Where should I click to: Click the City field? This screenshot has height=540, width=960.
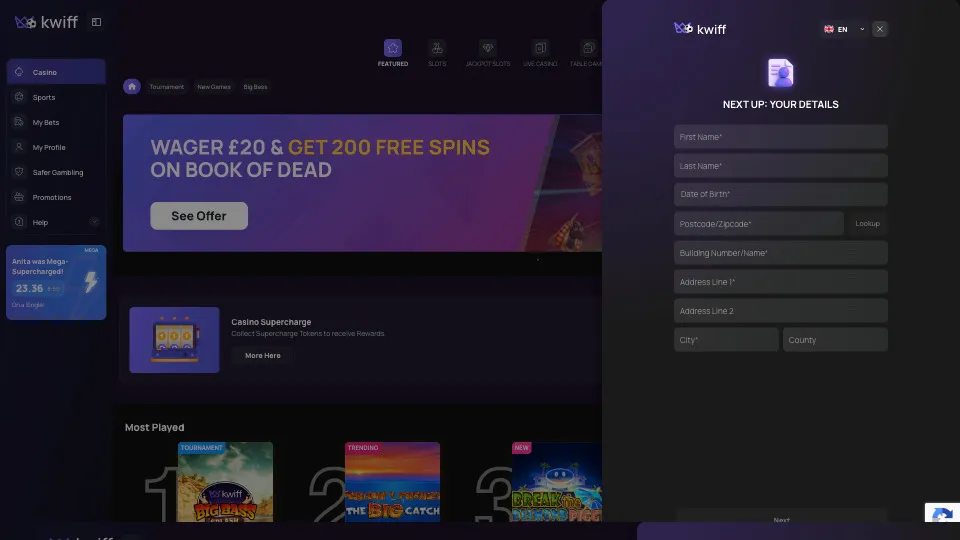click(x=726, y=339)
